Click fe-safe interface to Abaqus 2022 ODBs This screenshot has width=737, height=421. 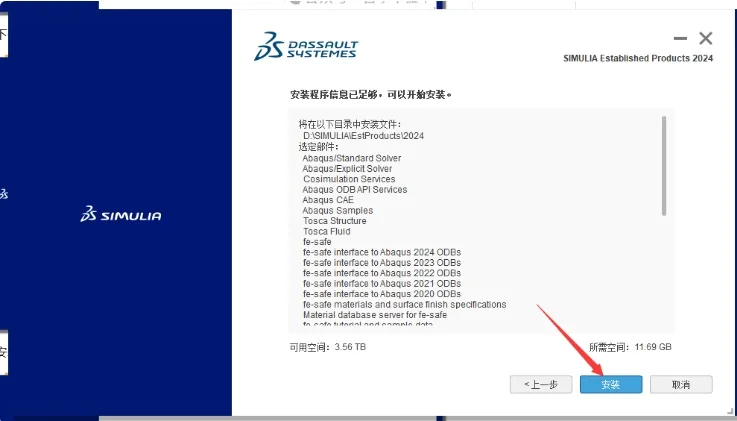click(x=382, y=273)
